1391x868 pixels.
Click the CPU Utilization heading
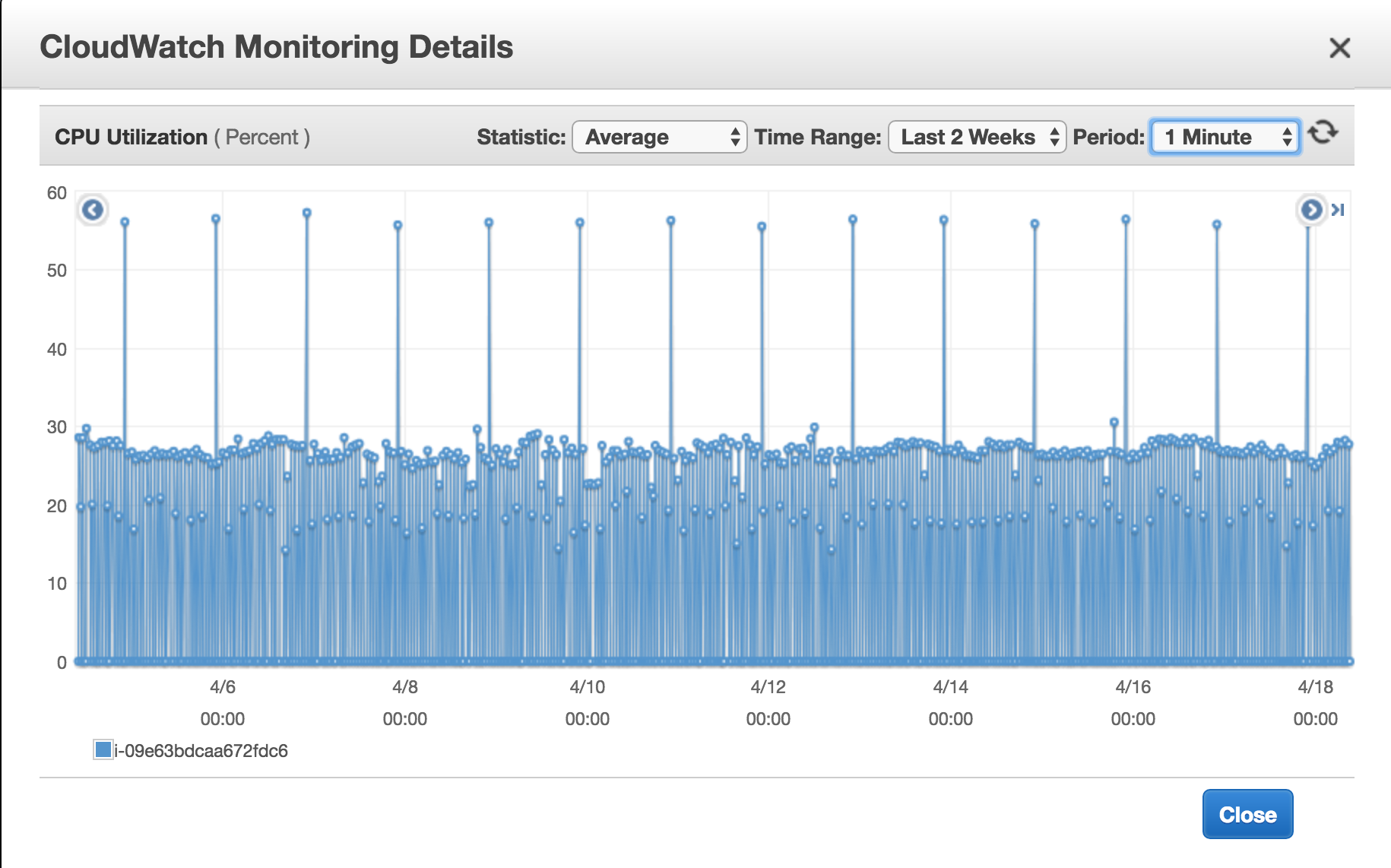(x=131, y=137)
